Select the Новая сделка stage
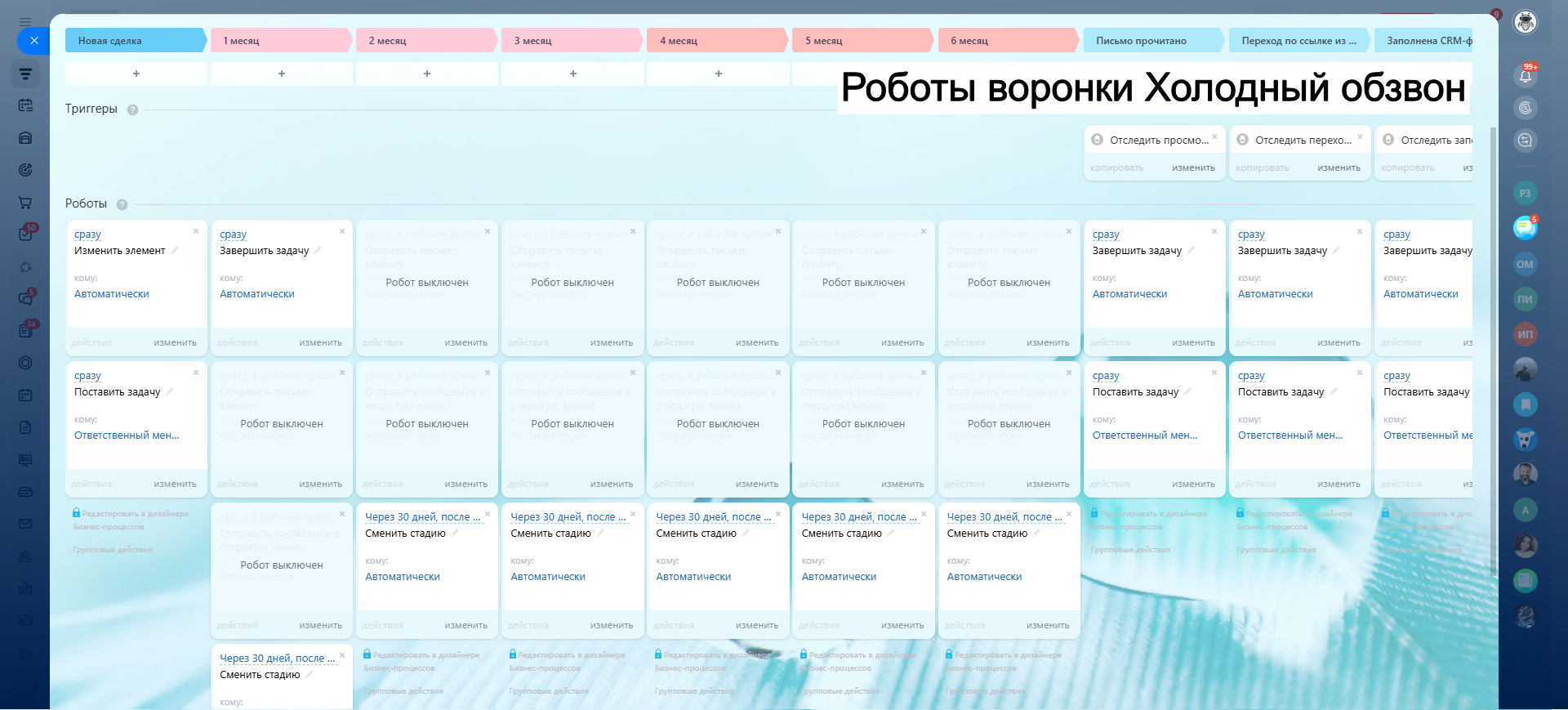Image resolution: width=1568 pixels, height=710 pixels. (x=136, y=40)
